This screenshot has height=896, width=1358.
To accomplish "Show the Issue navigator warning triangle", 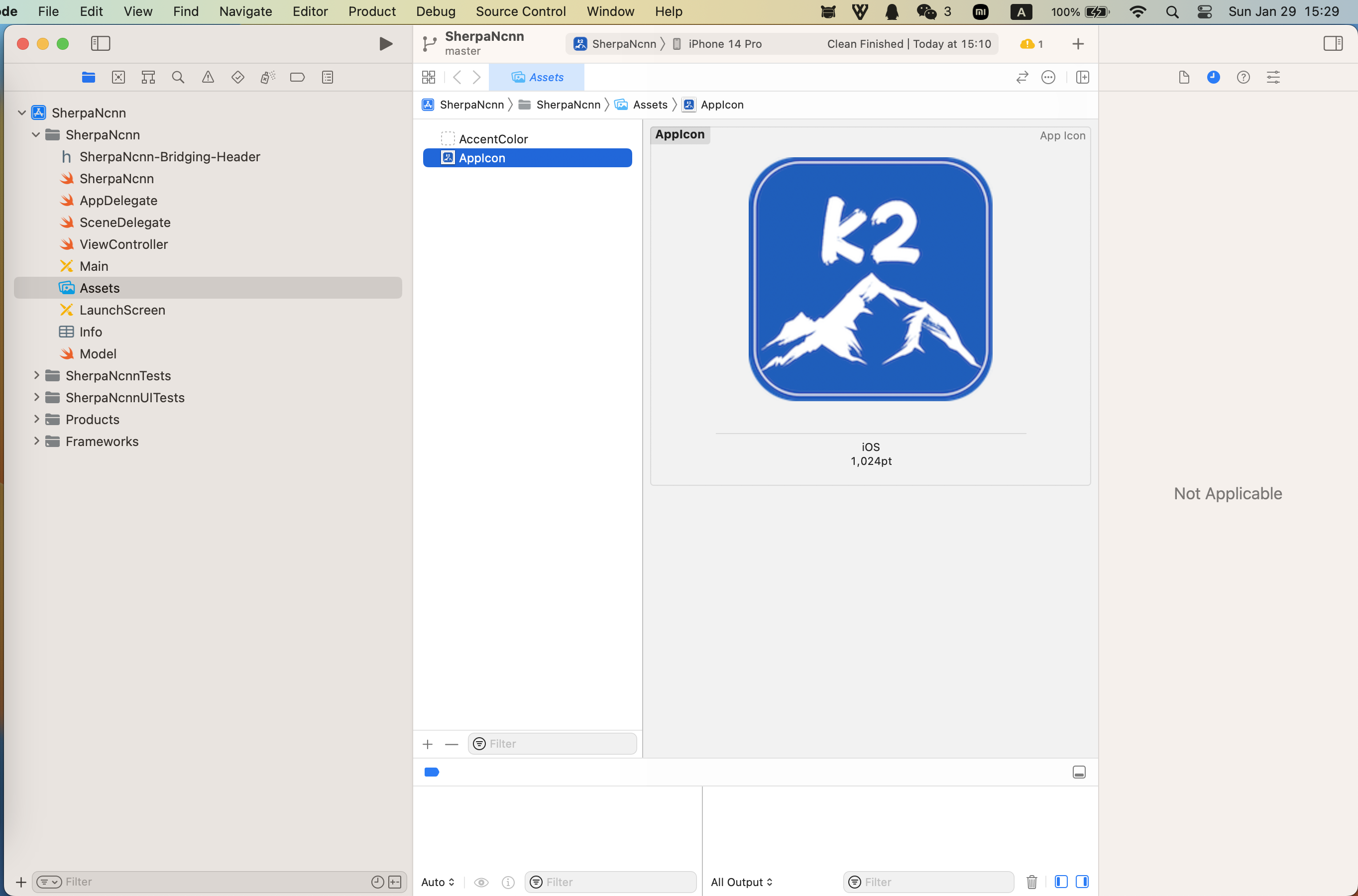I will tap(208, 77).
